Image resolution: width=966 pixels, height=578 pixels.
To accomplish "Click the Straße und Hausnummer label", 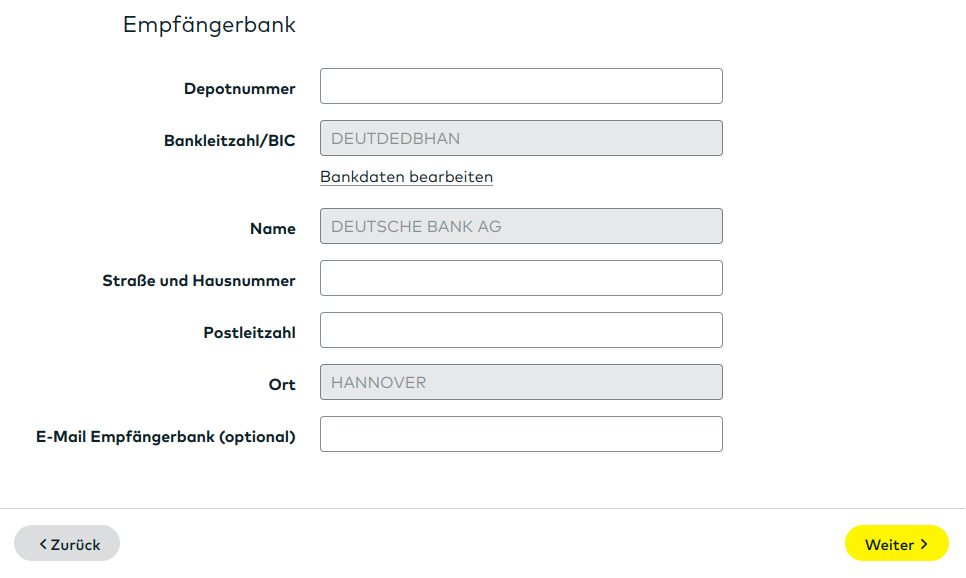I will (198, 281).
